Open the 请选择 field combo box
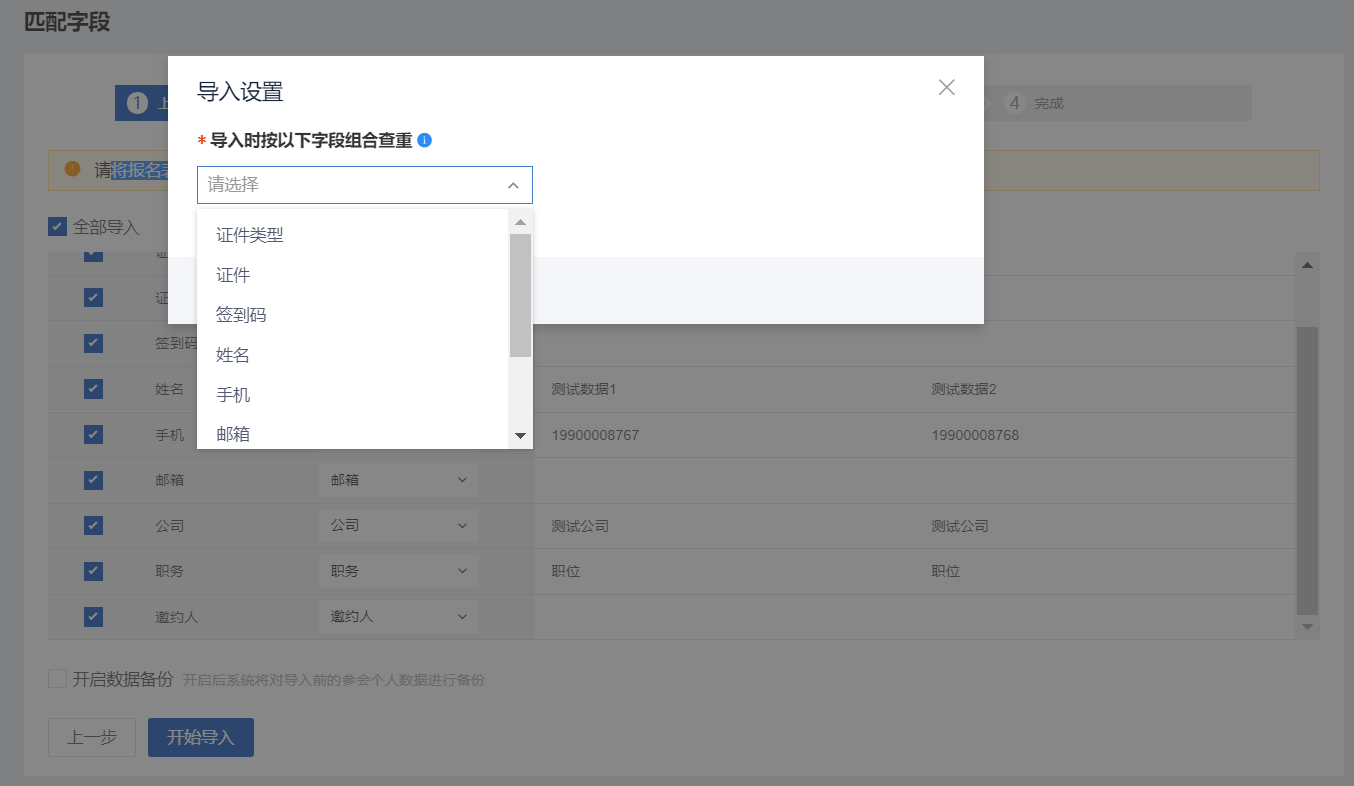The width and height of the screenshot is (1354, 786). [x=365, y=185]
